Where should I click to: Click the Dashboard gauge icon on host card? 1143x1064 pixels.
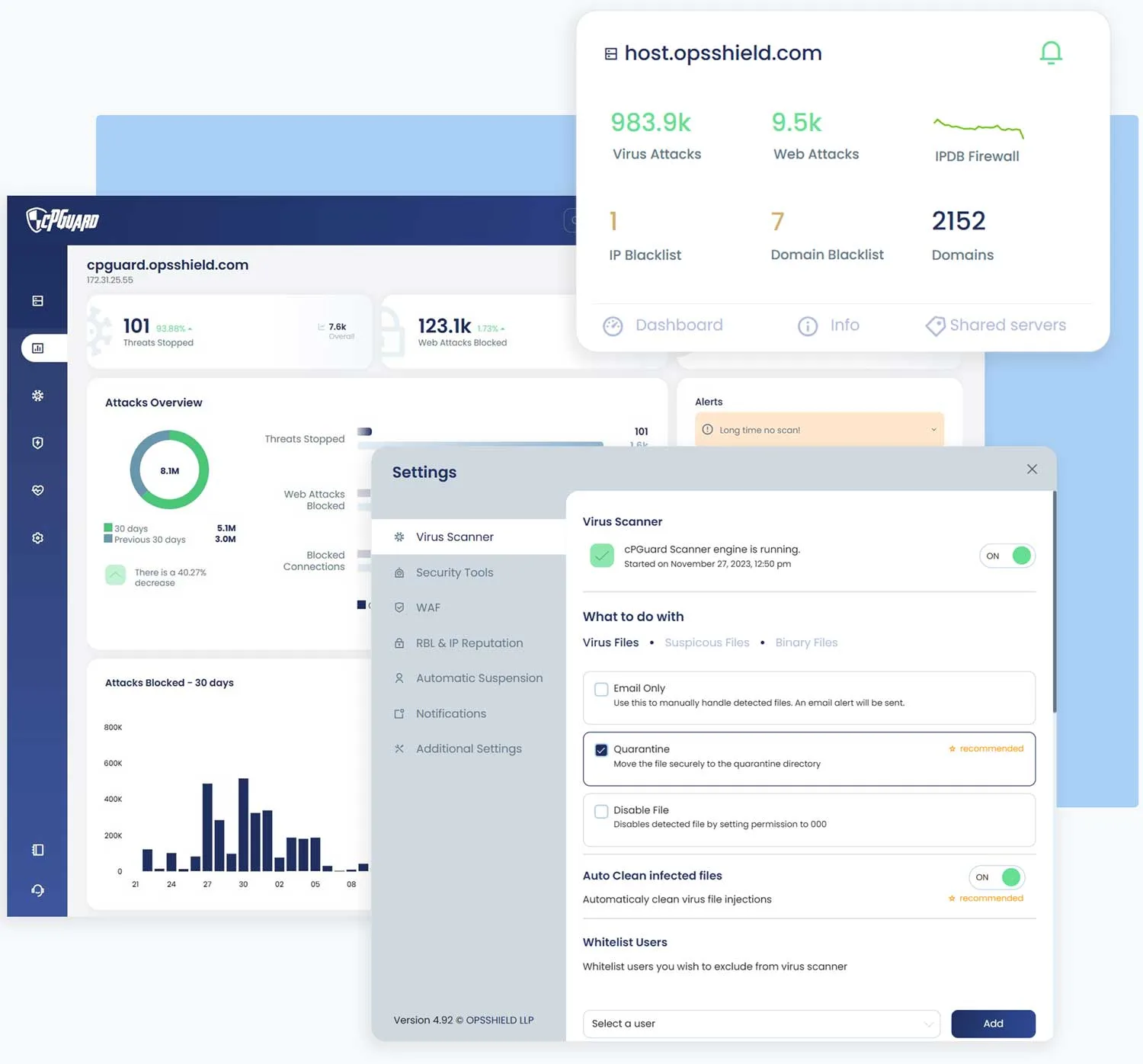tap(613, 326)
